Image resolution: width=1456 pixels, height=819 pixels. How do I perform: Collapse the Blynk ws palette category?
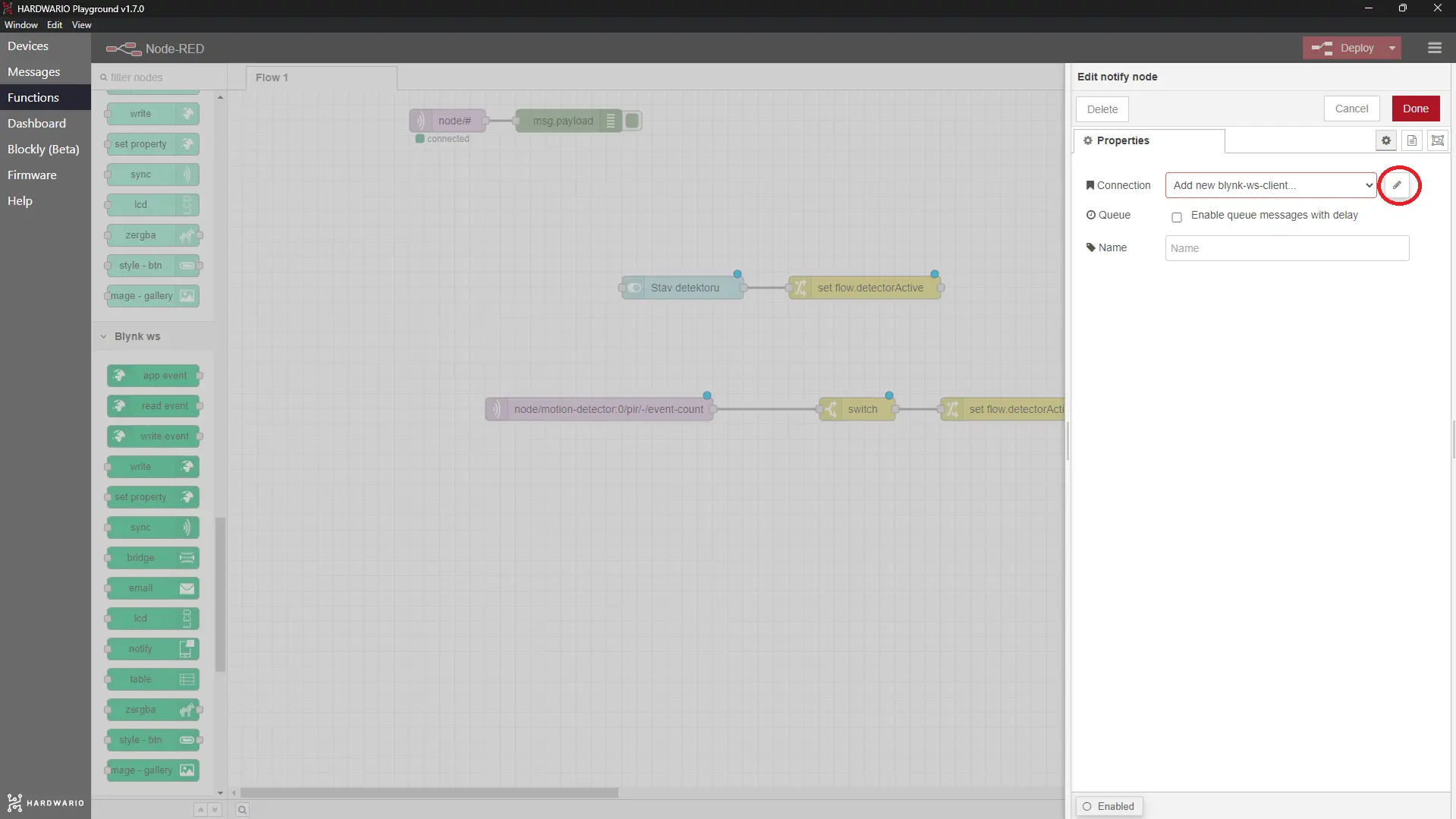153,336
